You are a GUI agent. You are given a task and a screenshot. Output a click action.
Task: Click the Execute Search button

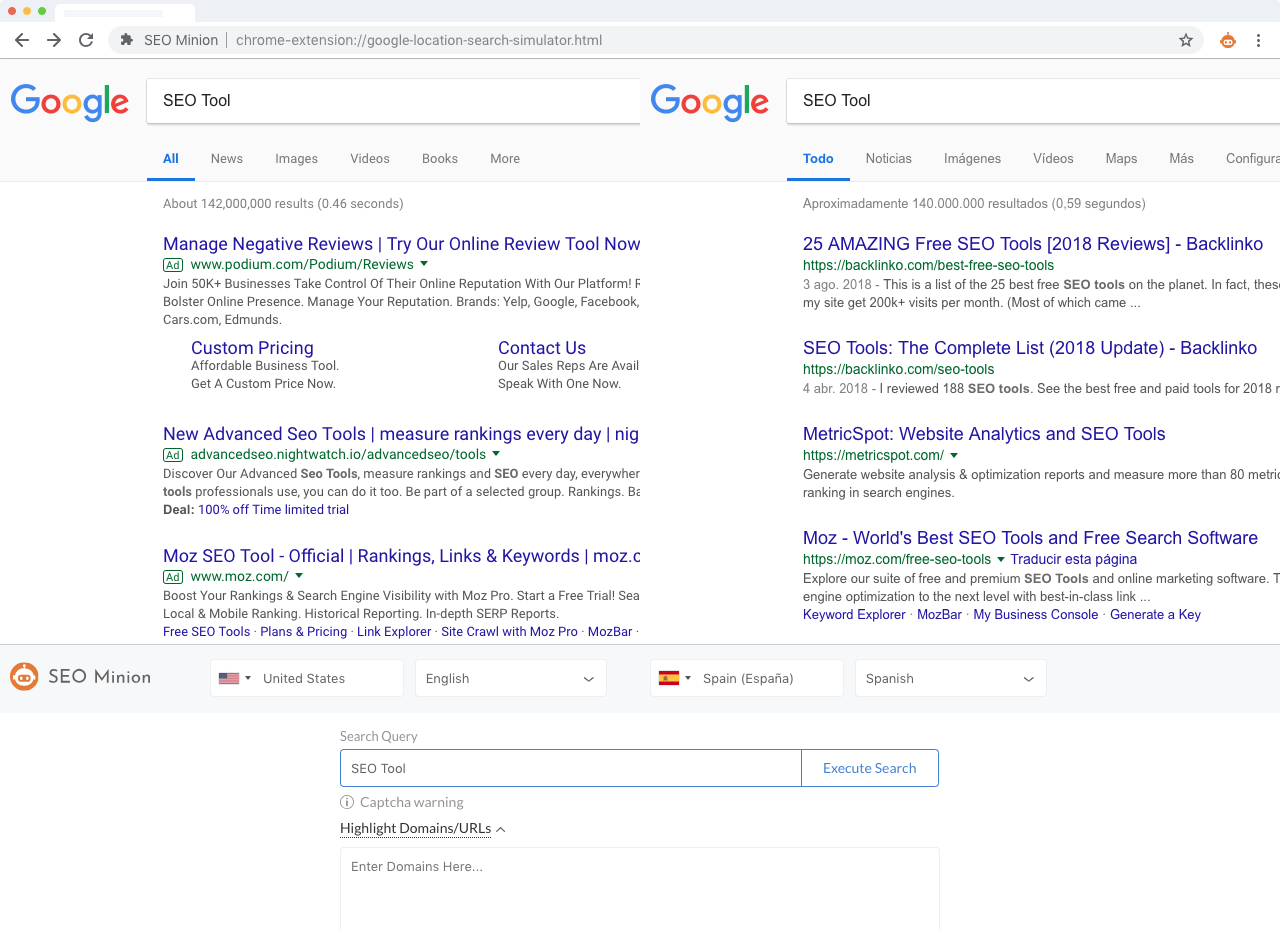tap(870, 768)
